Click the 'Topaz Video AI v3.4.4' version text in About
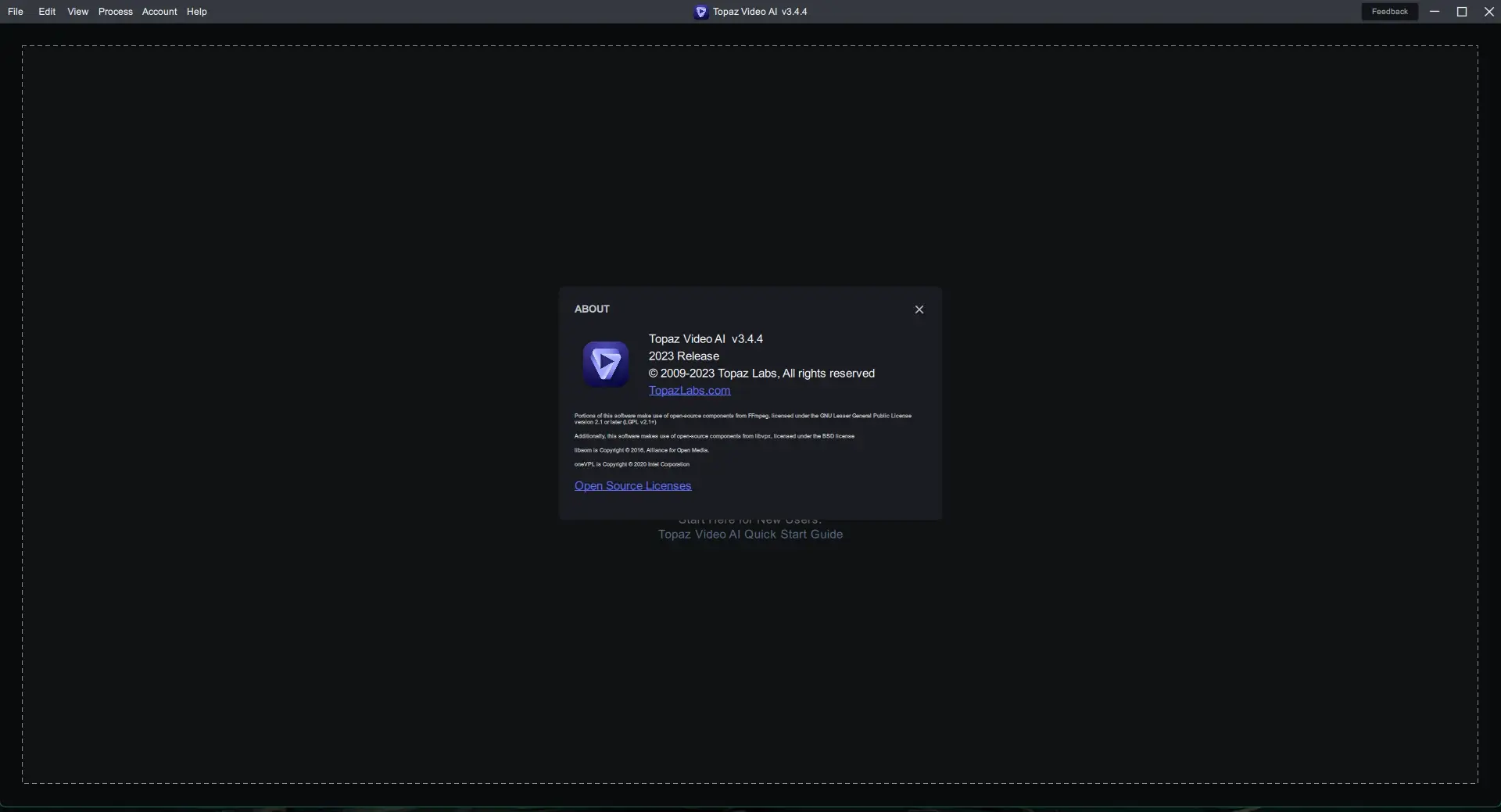 [x=706, y=339]
